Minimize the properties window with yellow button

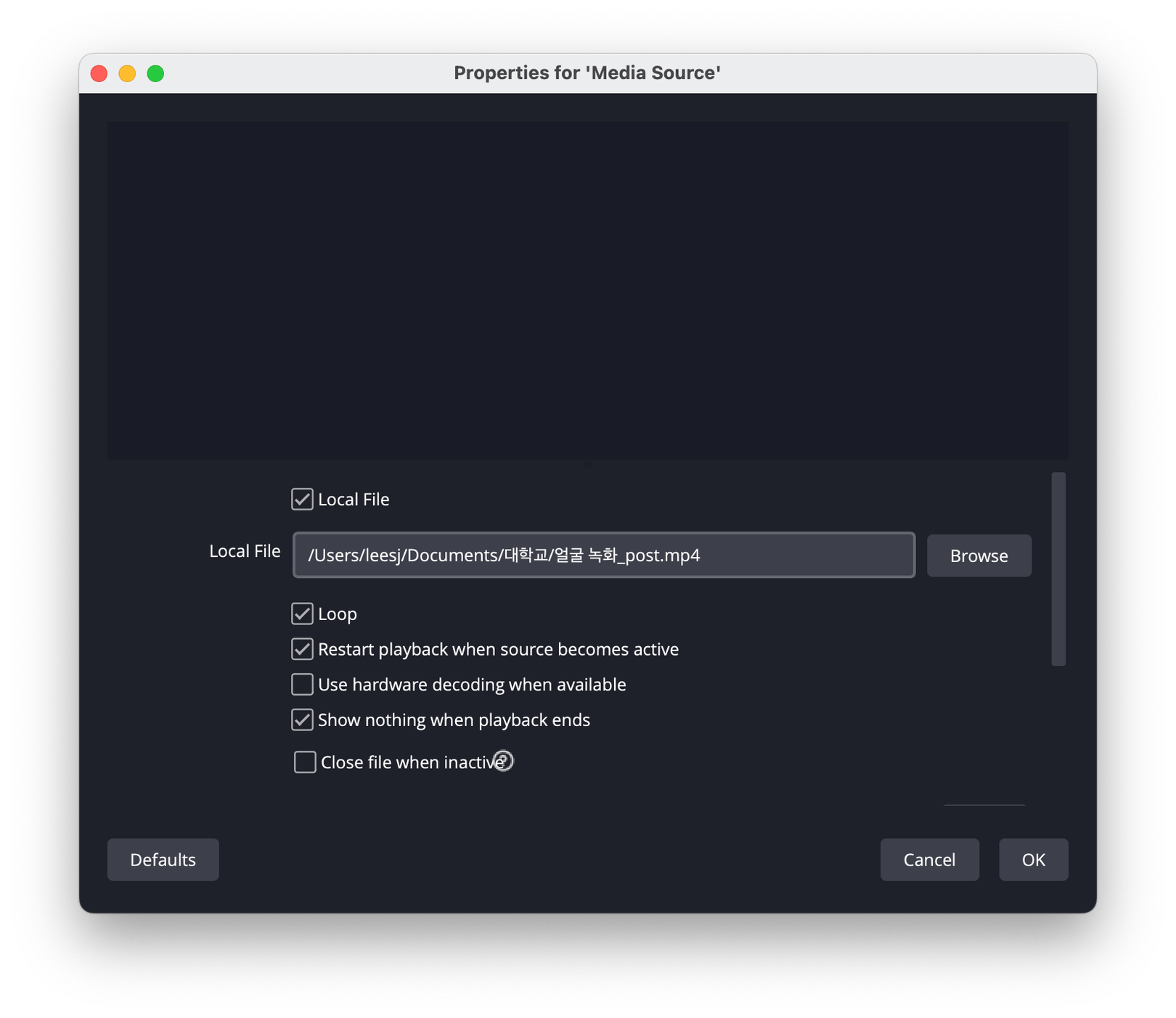coord(127,73)
